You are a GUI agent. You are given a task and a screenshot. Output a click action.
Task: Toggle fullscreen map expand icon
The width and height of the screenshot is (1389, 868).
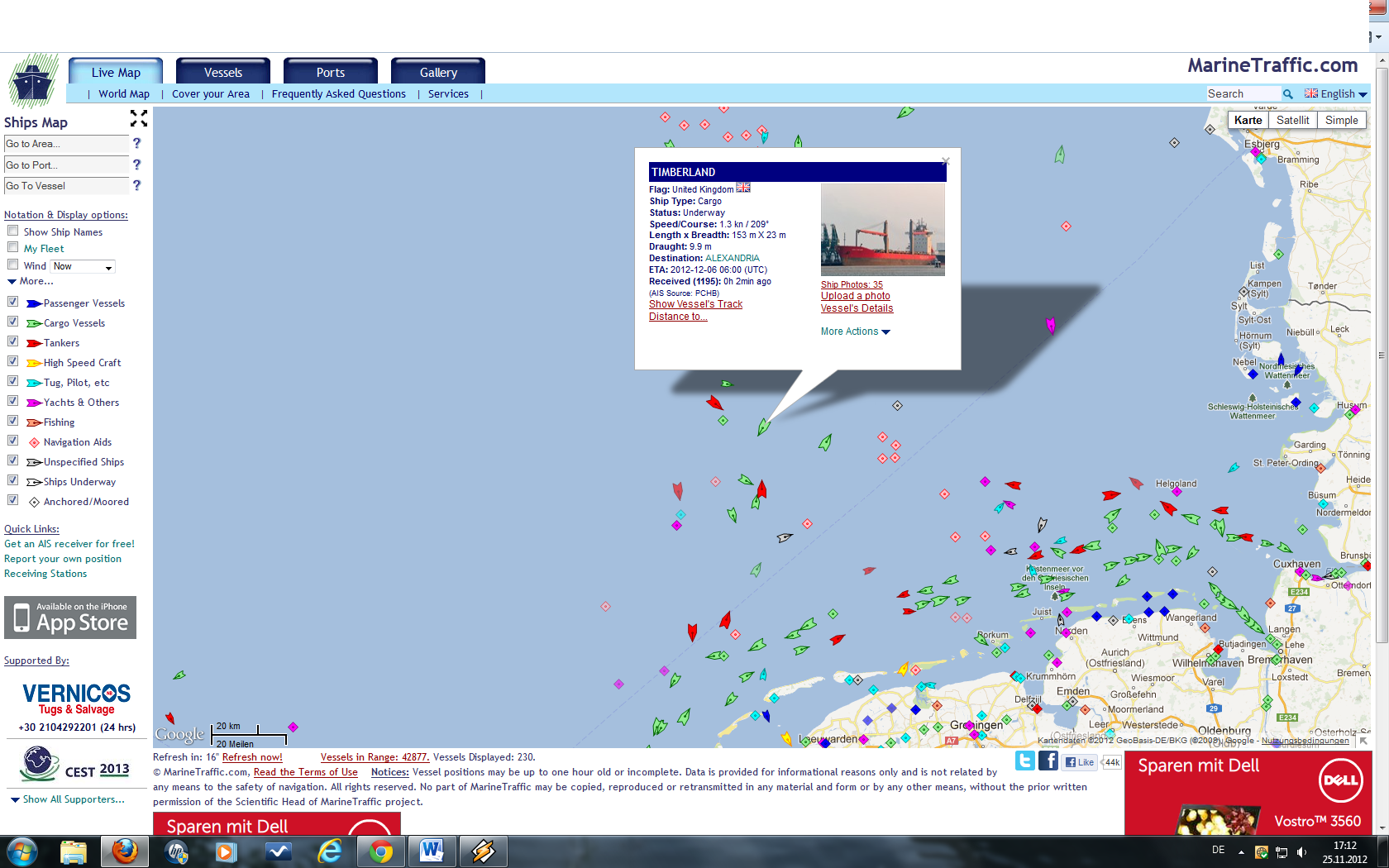click(138, 119)
